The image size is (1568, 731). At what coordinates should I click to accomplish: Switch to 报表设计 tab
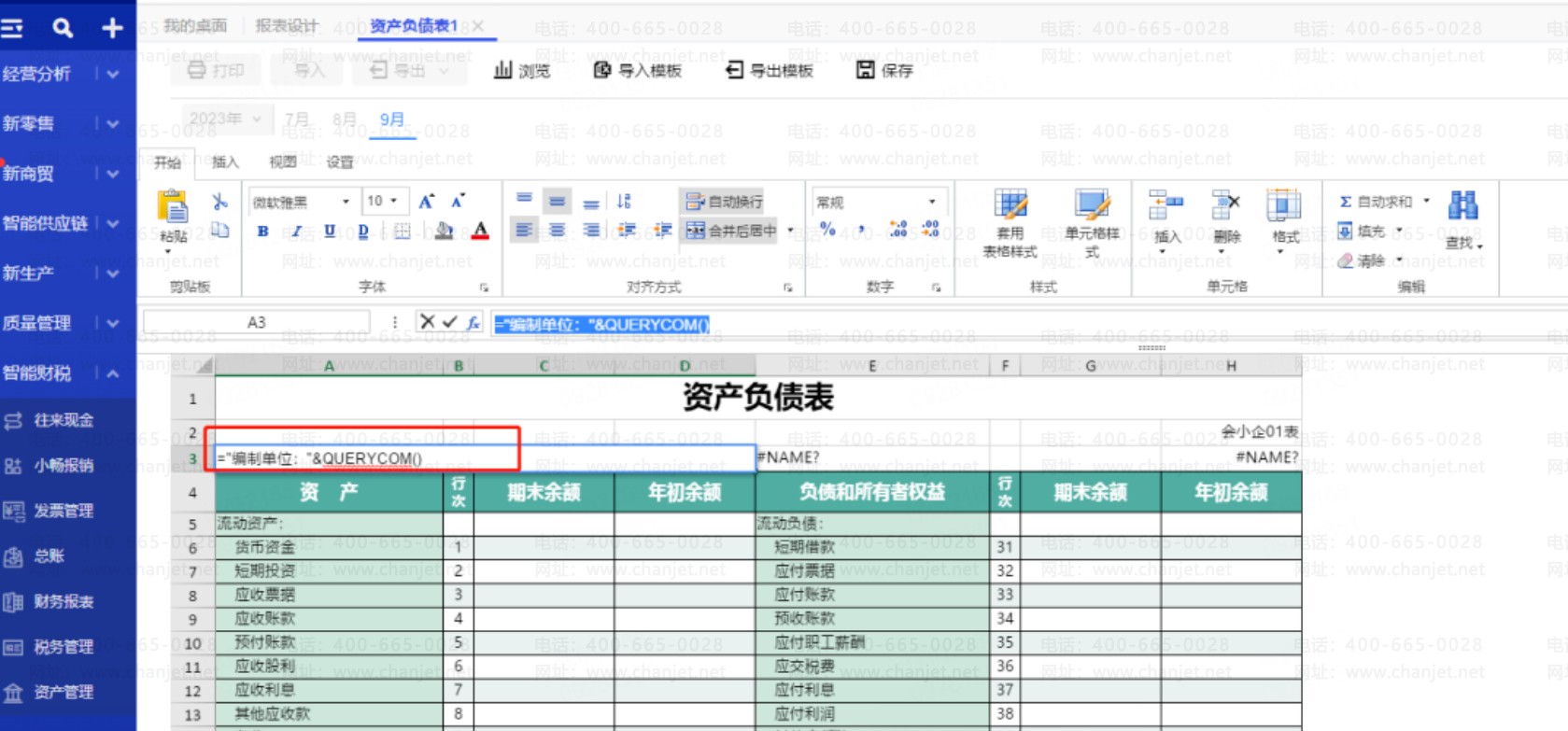coord(287,26)
